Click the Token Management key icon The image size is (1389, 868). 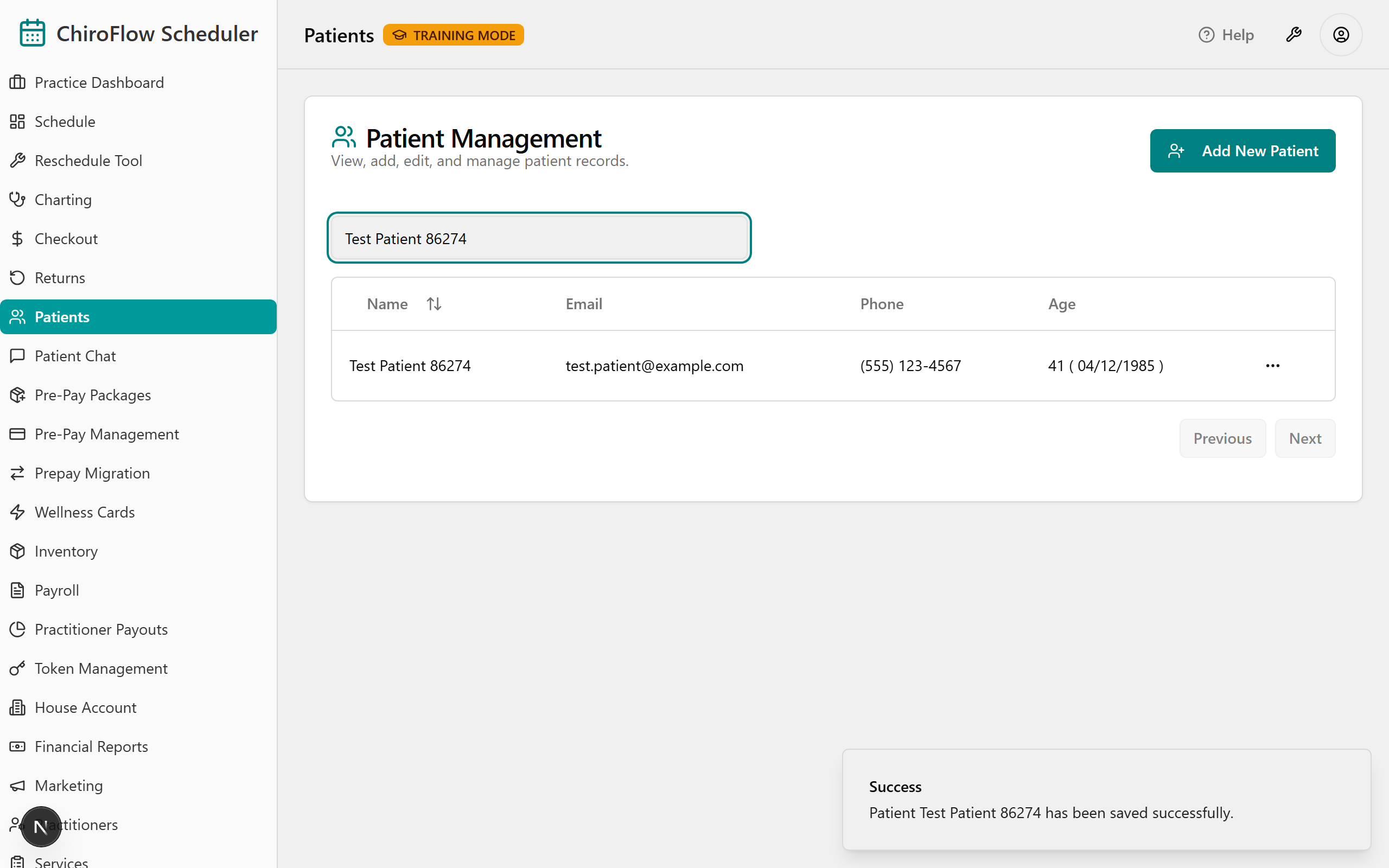tap(17, 668)
